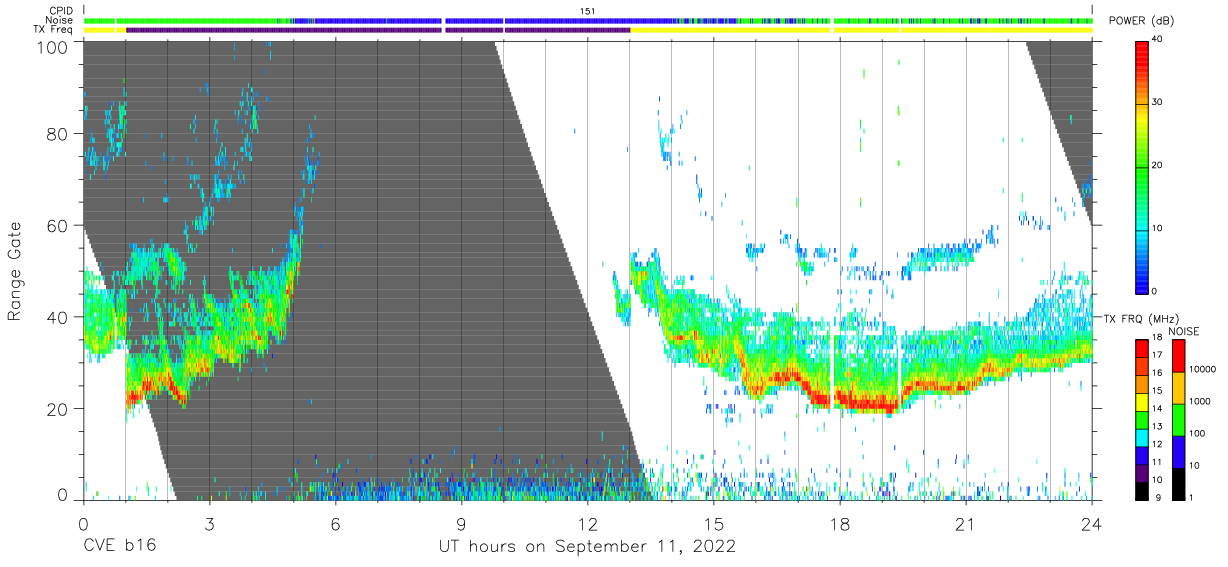Click the purple TX Freq bar segment near 6 UT
The width and height of the screenshot is (1228, 567).
[x=335, y=30]
